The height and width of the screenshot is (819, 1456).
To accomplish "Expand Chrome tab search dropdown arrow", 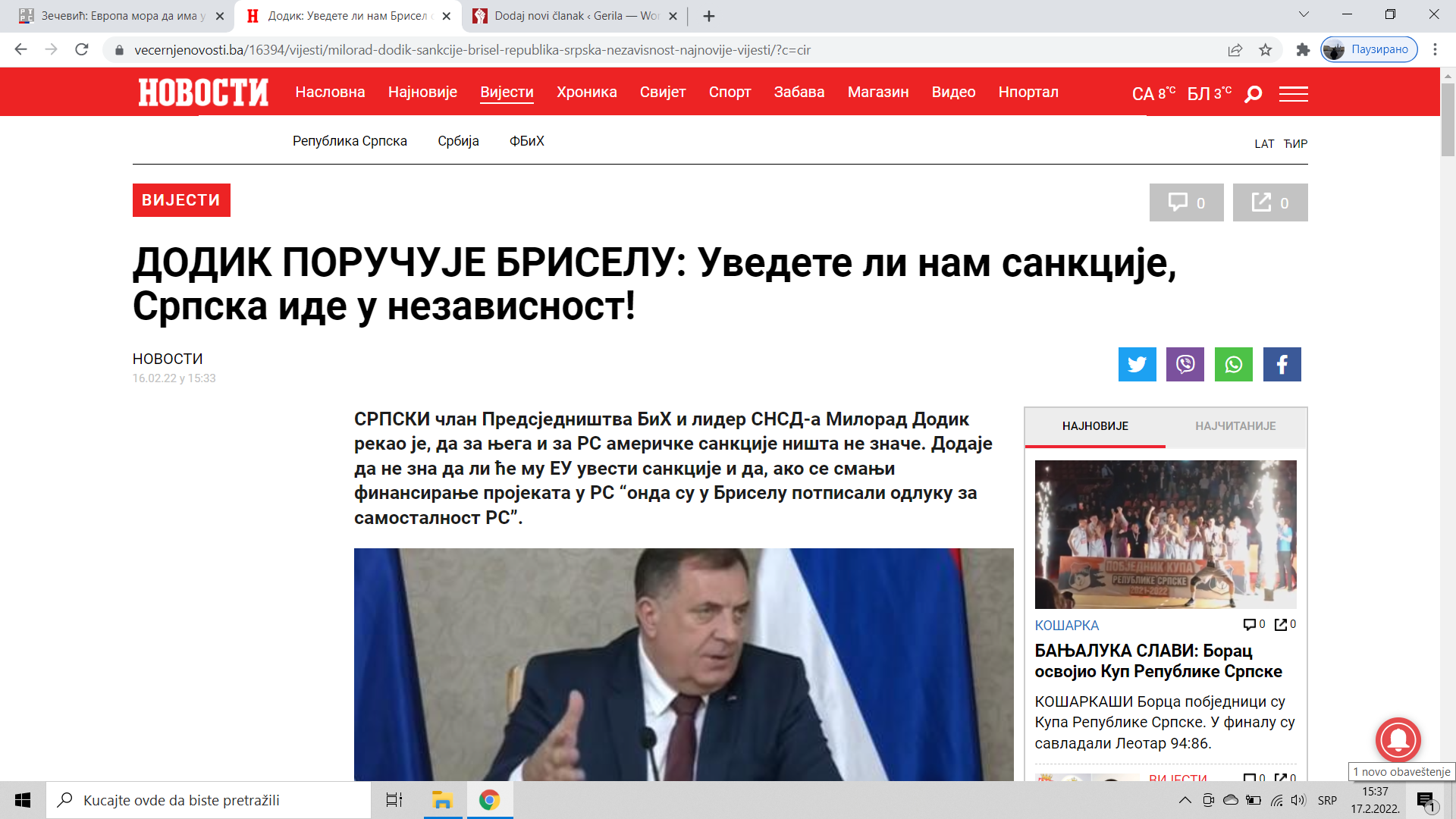I will pos(1304,15).
